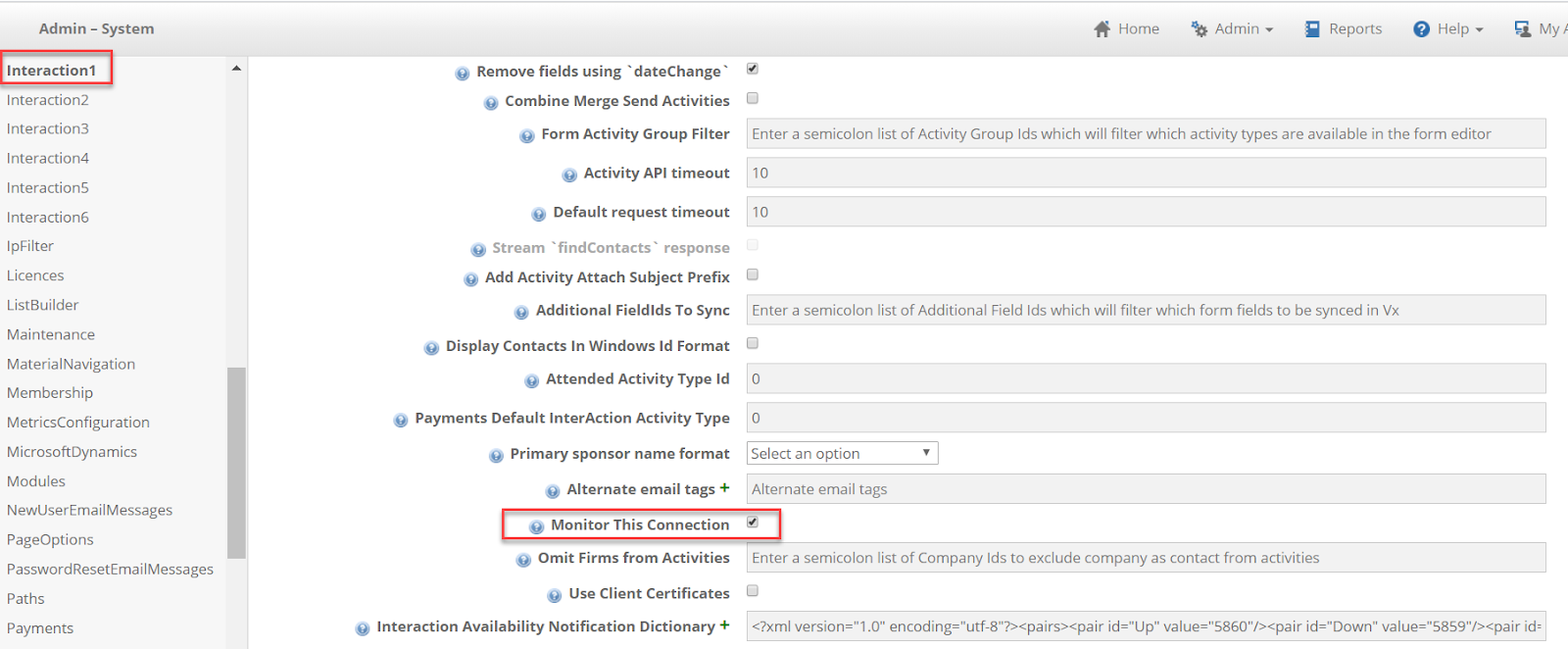Click the sidebar vertical scrollbar thumb
Viewport: 1568px width, 649px height.
(x=236, y=463)
